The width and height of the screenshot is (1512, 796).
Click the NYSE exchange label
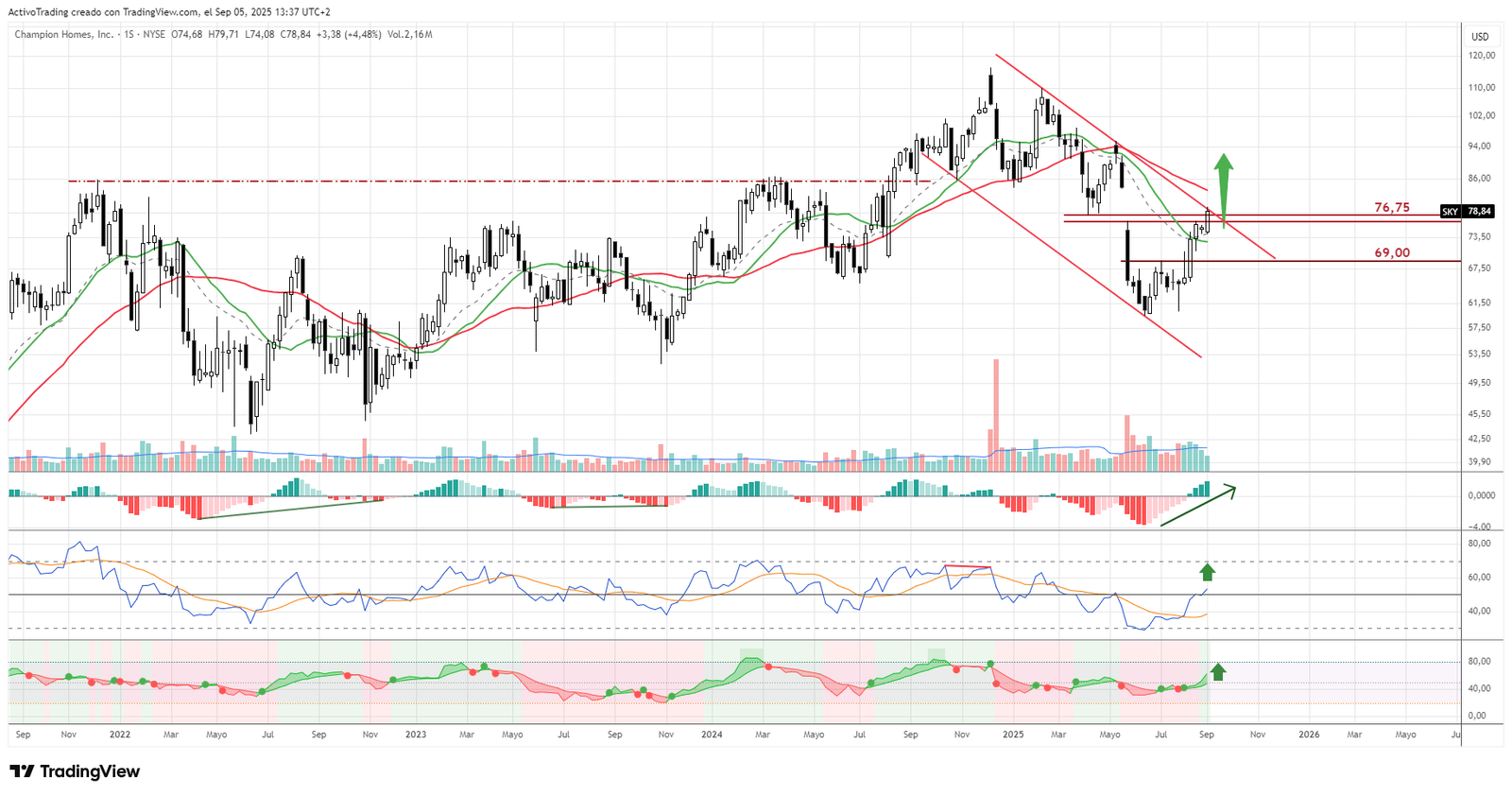point(153,35)
